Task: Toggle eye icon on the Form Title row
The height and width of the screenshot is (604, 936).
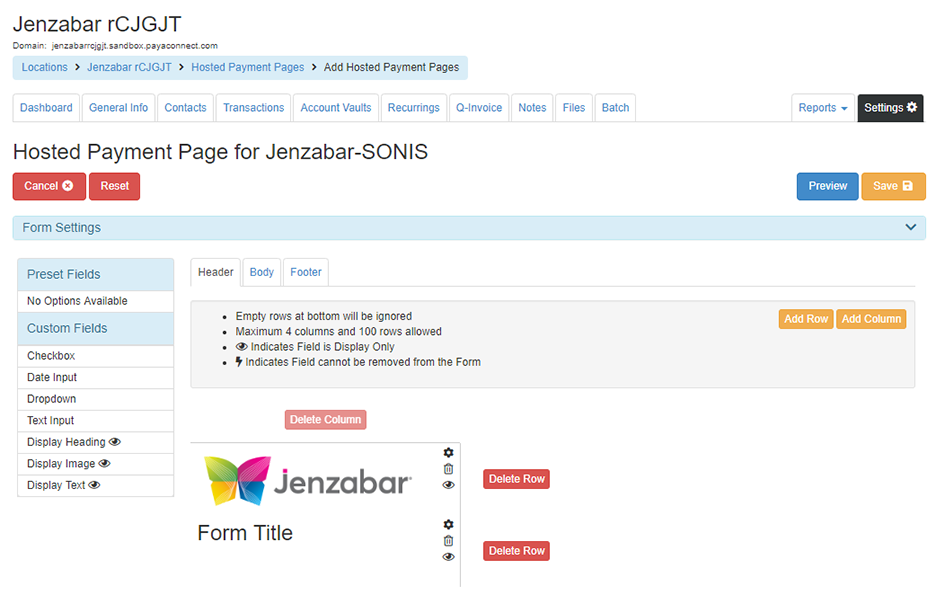Action: coord(448,557)
